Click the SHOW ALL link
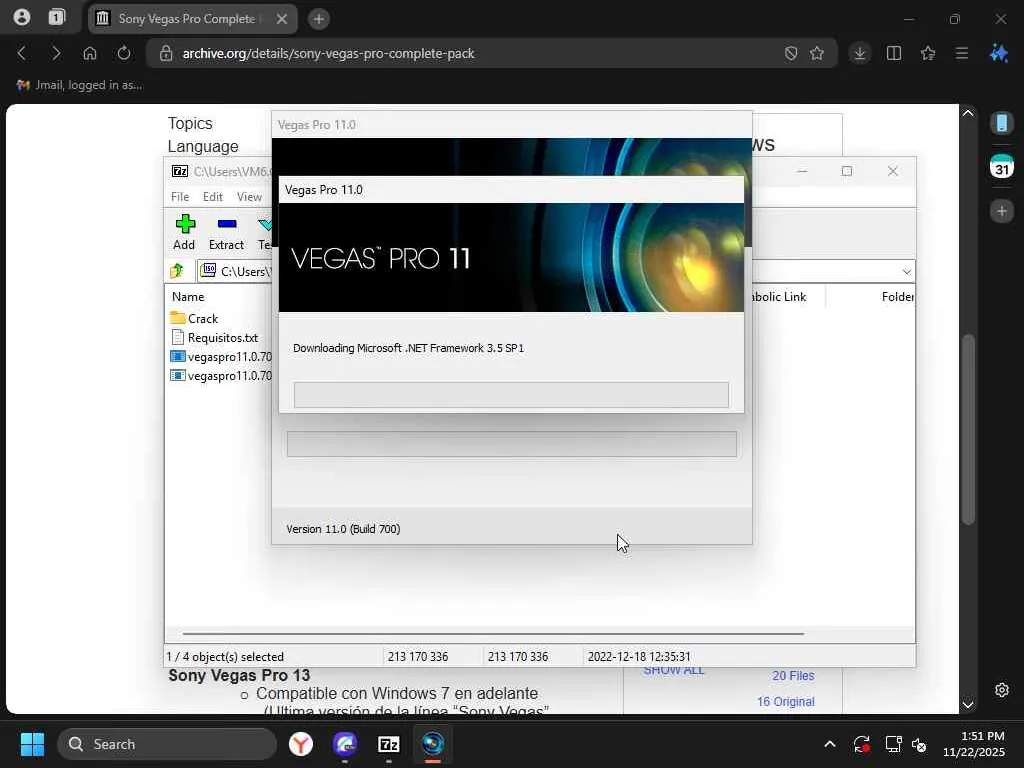 [x=673, y=671]
